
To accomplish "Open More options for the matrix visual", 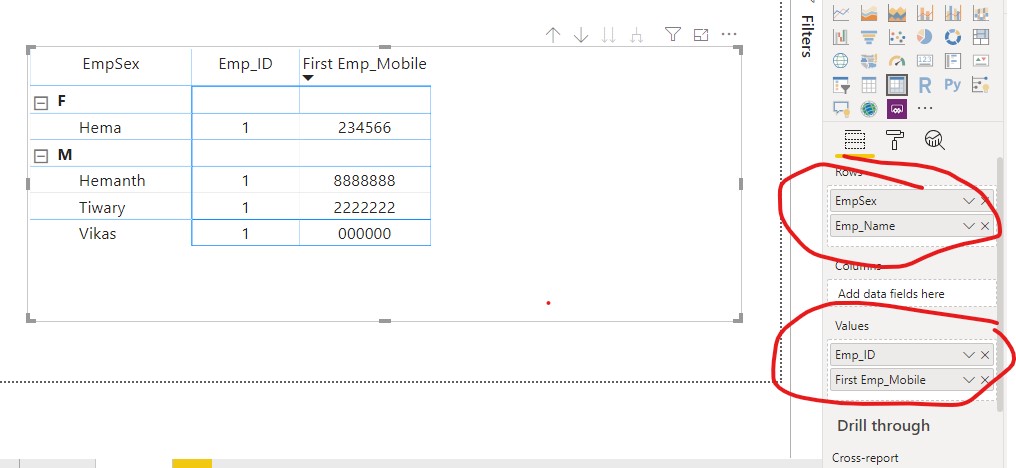I will coord(729,34).
